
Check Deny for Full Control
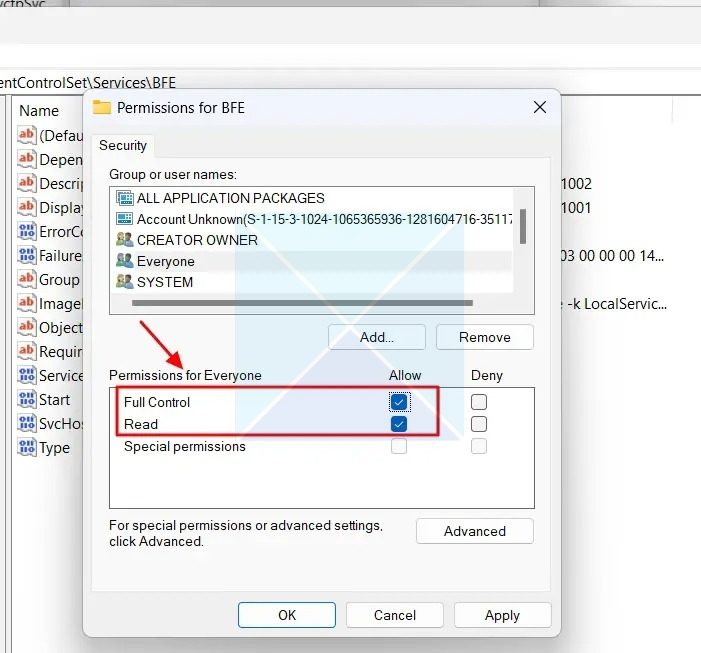coord(479,402)
